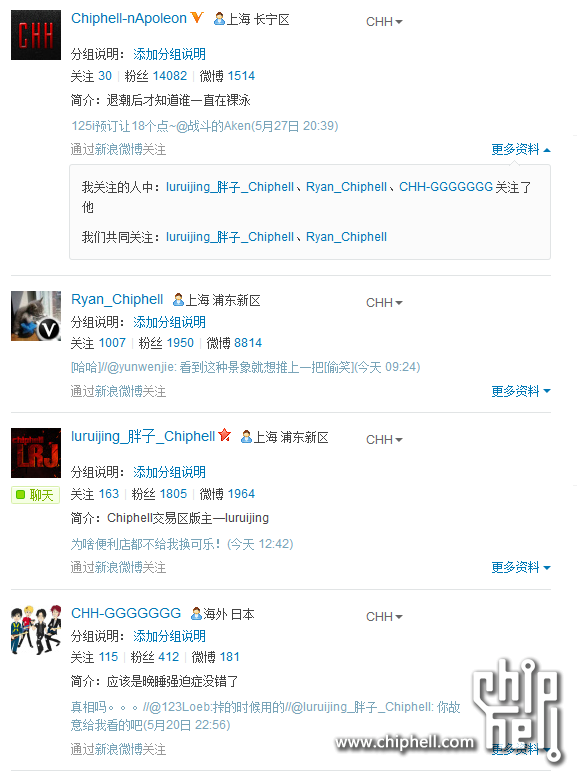The height and width of the screenshot is (779, 577).
Task: Open the Ryan_Chiphell profile name link
Action: click(x=117, y=299)
